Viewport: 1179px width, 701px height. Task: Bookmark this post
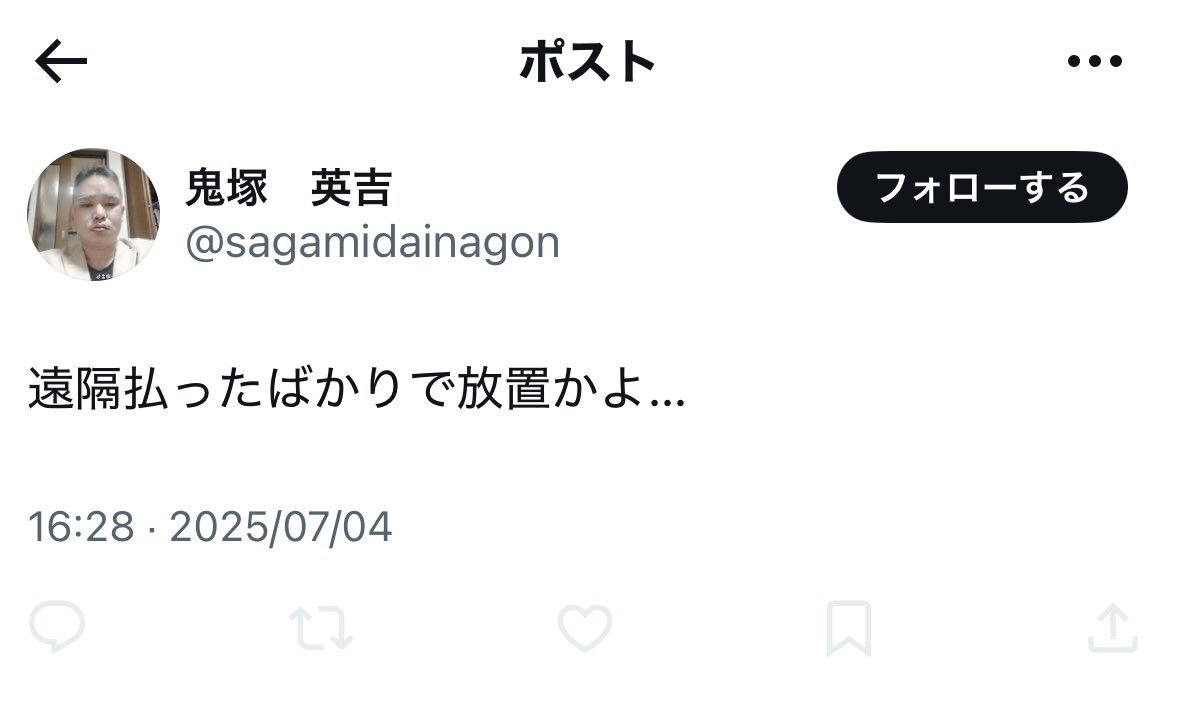click(x=849, y=628)
